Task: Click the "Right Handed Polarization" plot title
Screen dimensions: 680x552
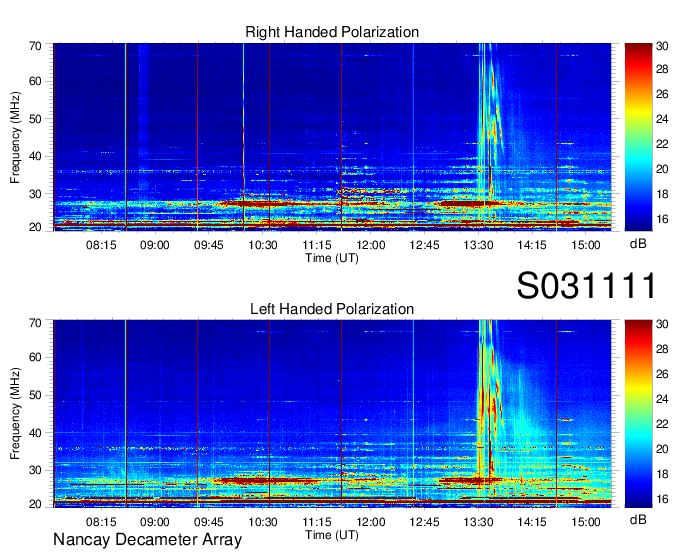Action: tap(332, 32)
